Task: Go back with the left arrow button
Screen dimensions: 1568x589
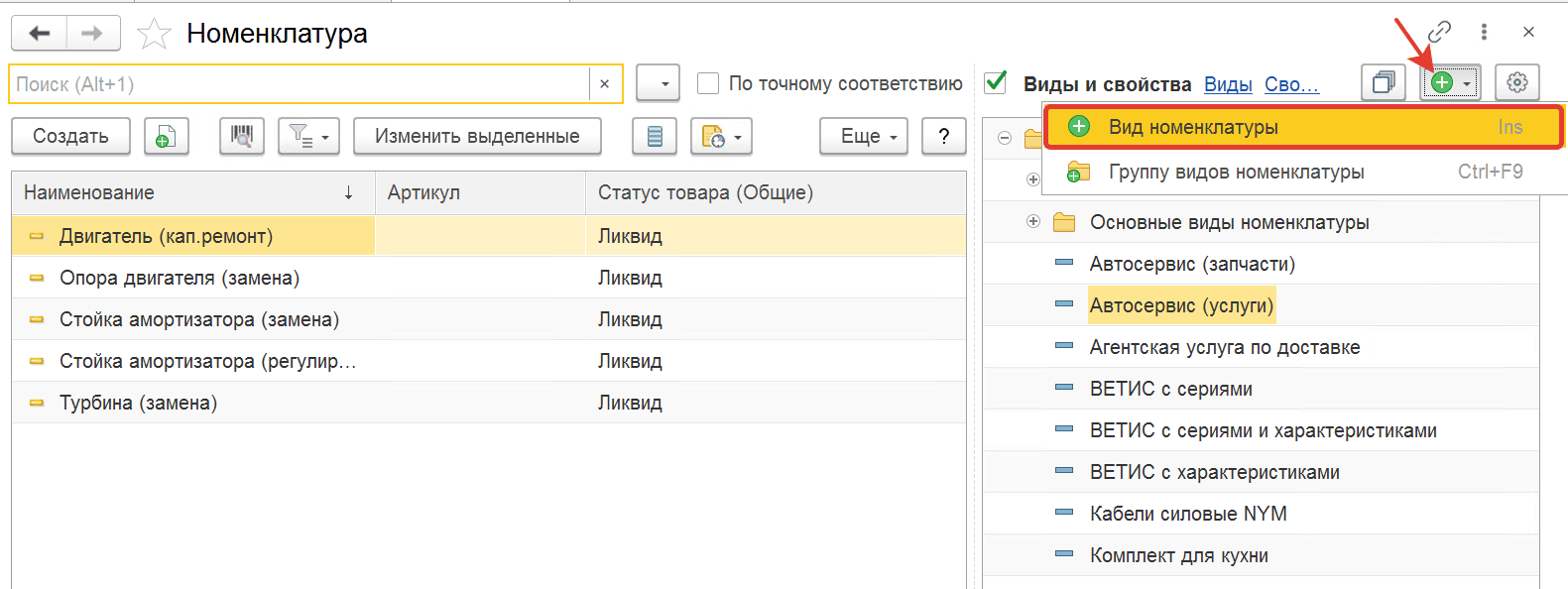Action: coord(40,33)
